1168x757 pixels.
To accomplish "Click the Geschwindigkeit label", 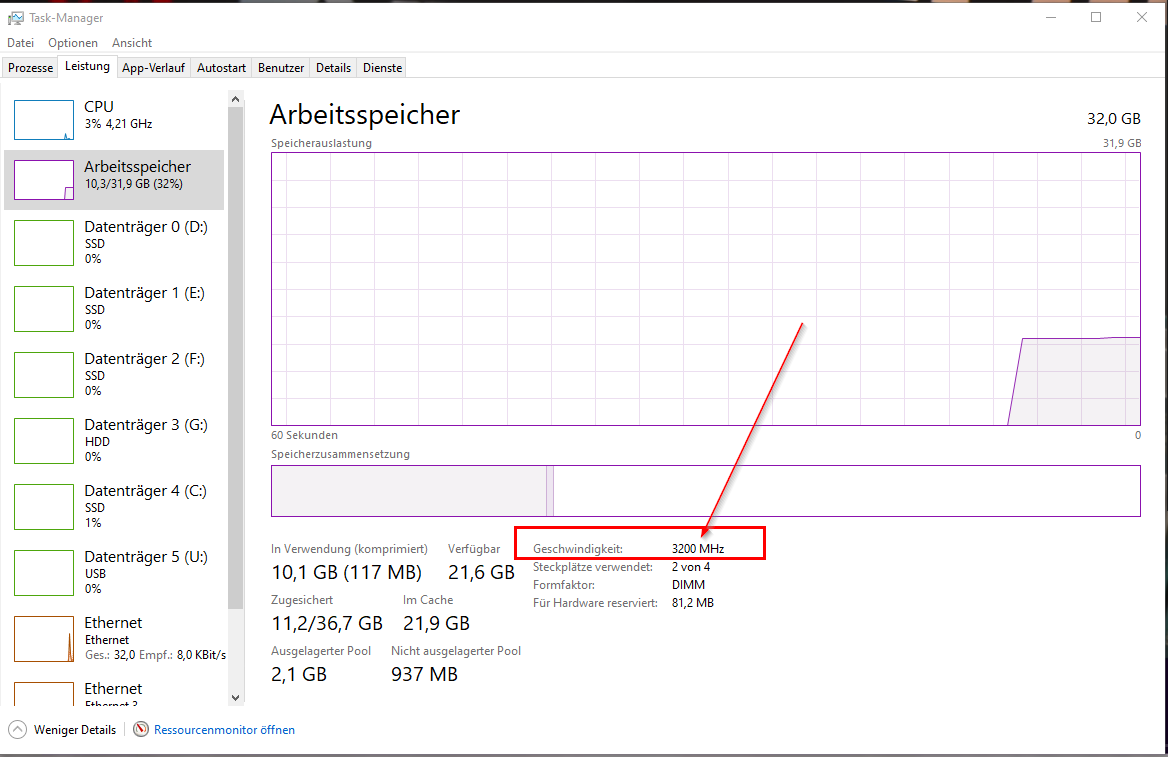I will click(x=578, y=549).
